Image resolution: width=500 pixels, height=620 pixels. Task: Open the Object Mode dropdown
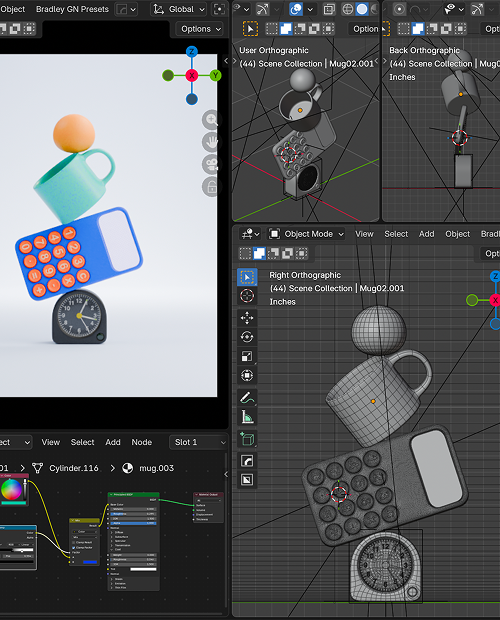[306, 234]
